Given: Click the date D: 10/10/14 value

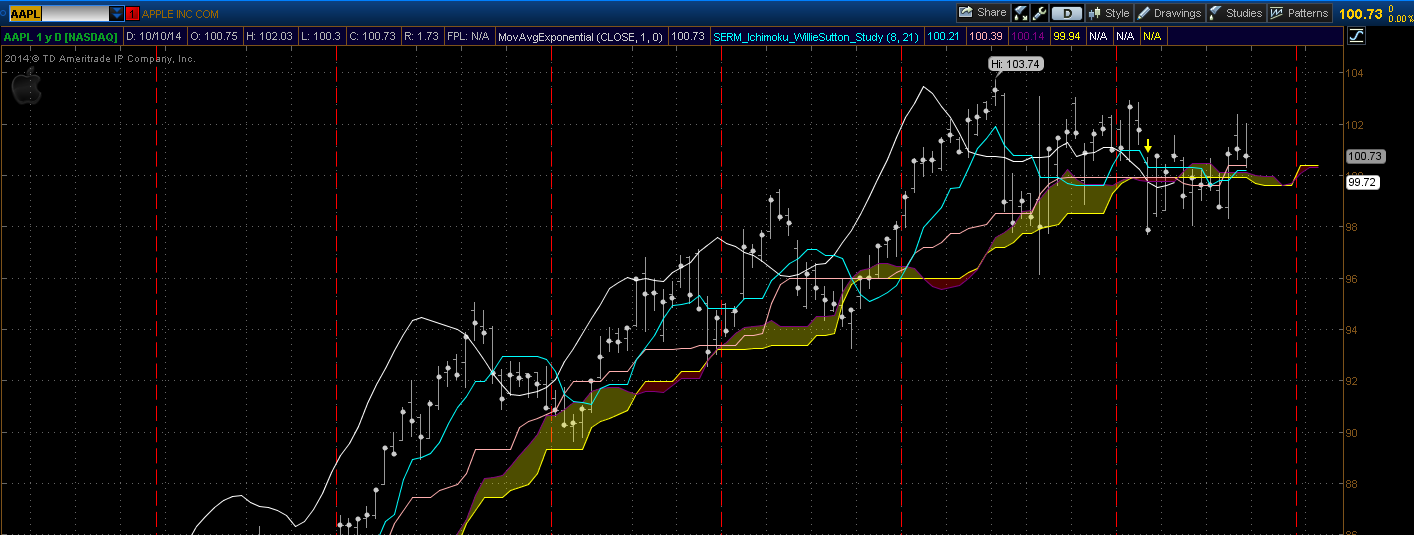Looking at the screenshot, I should (x=156, y=36).
